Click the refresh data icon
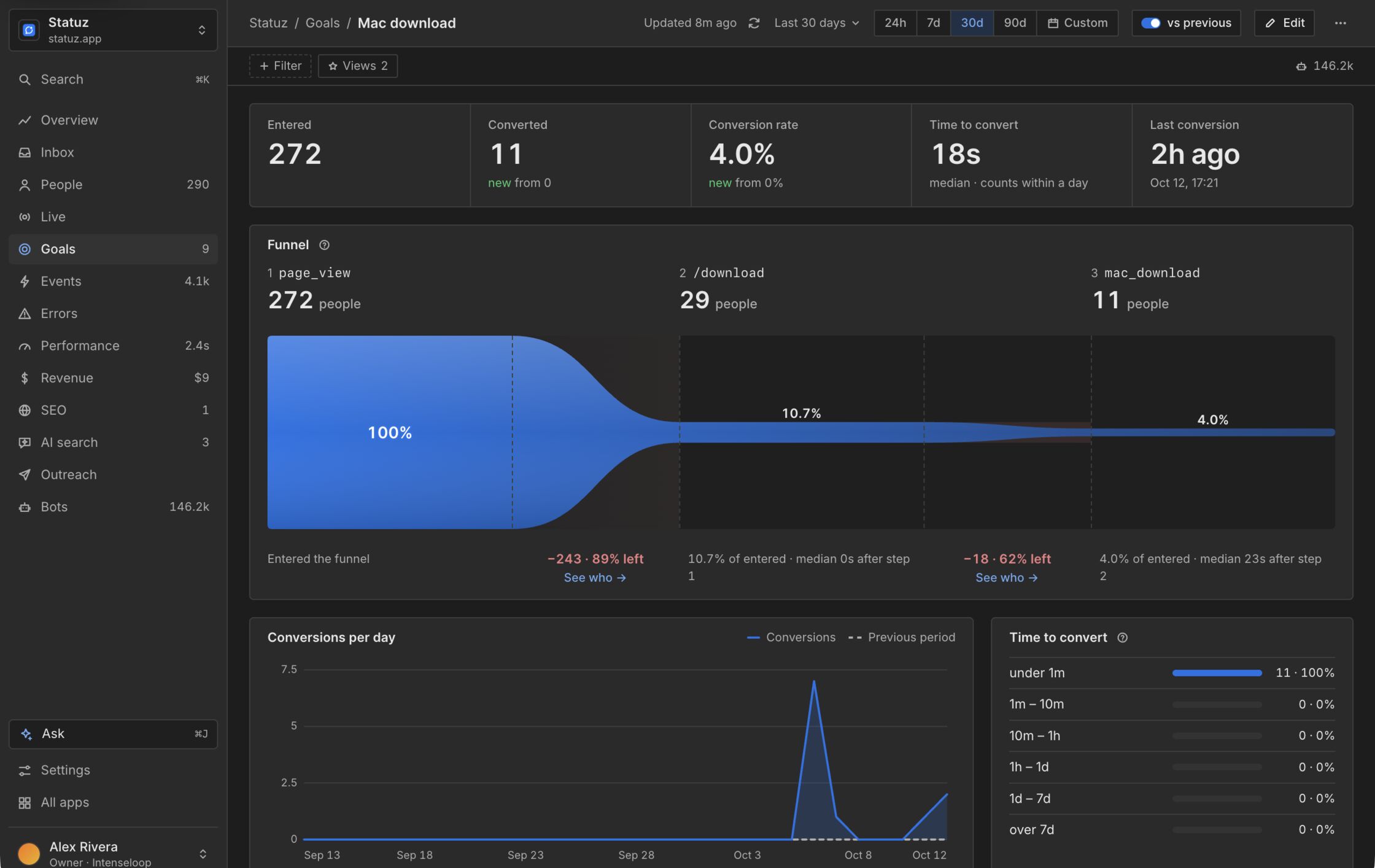 tap(754, 23)
